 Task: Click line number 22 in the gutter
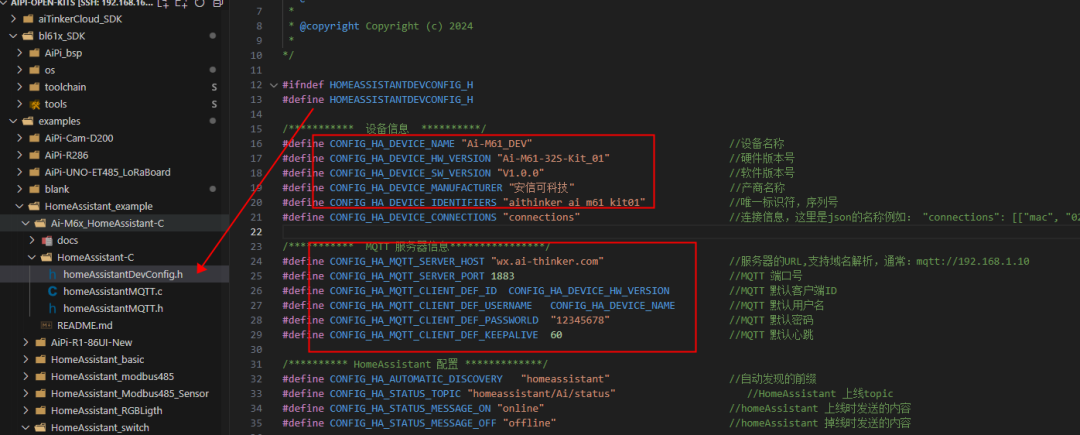(x=256, y=231)
